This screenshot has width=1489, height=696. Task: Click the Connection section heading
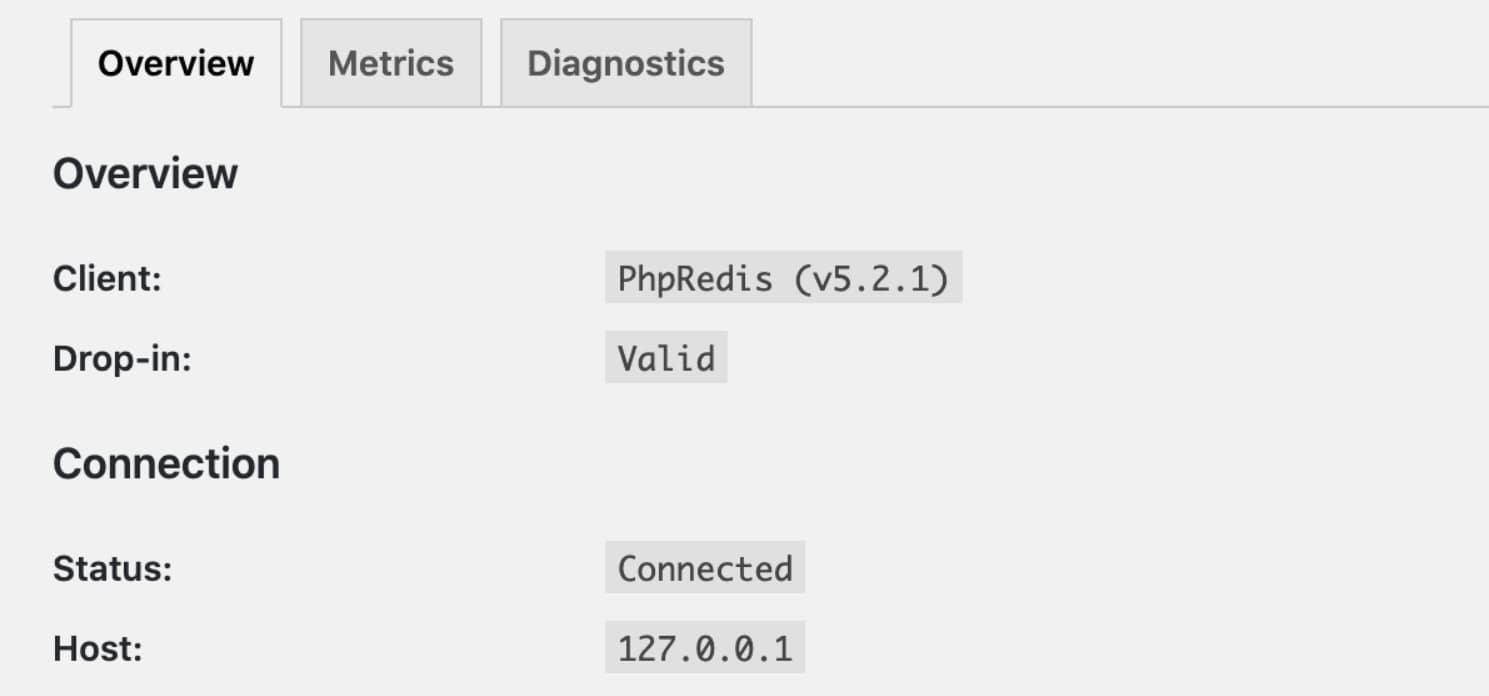pos(166,462)
